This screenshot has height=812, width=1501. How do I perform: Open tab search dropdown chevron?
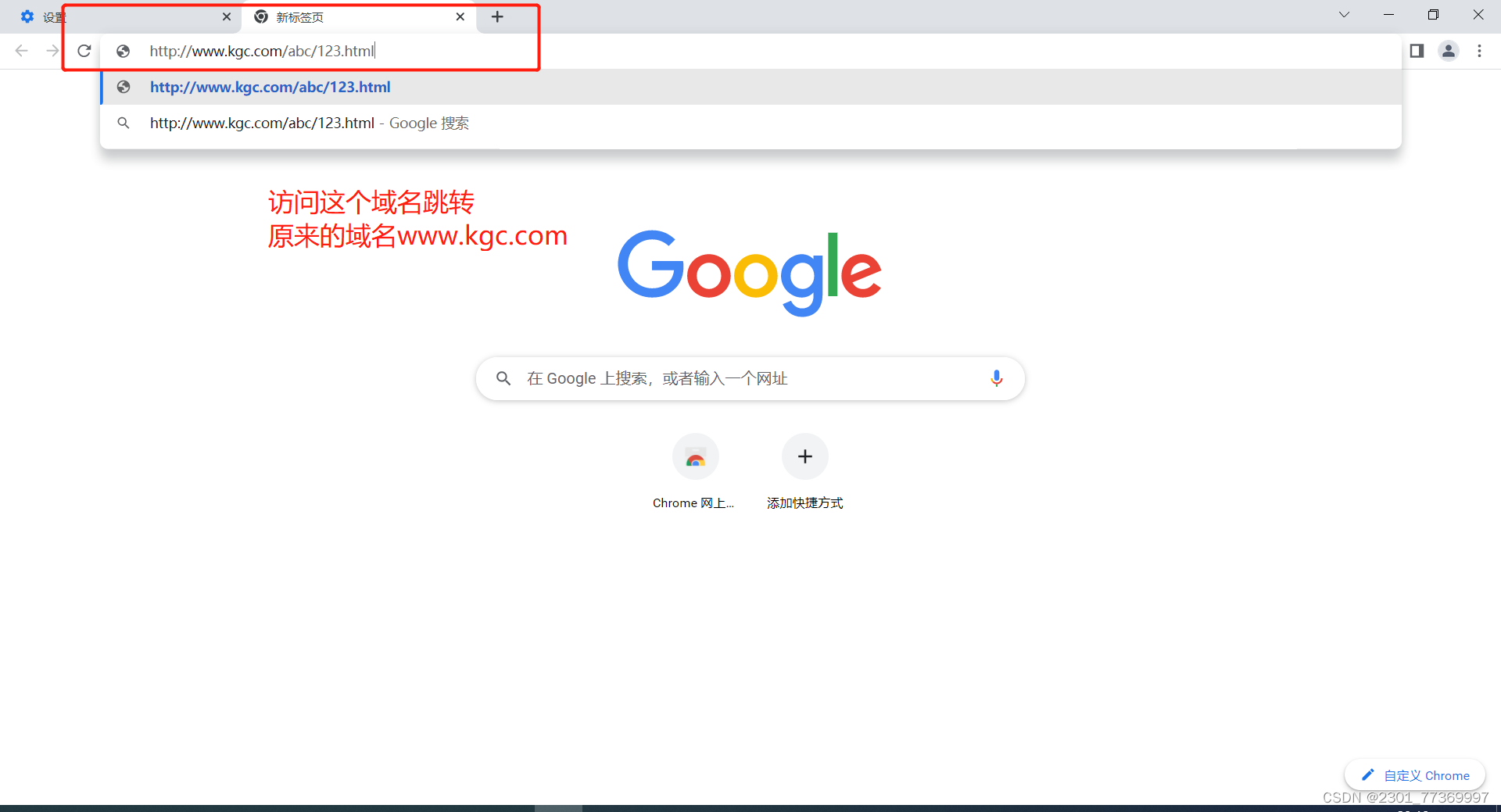pyautogui.click(x=1344, y=15)
